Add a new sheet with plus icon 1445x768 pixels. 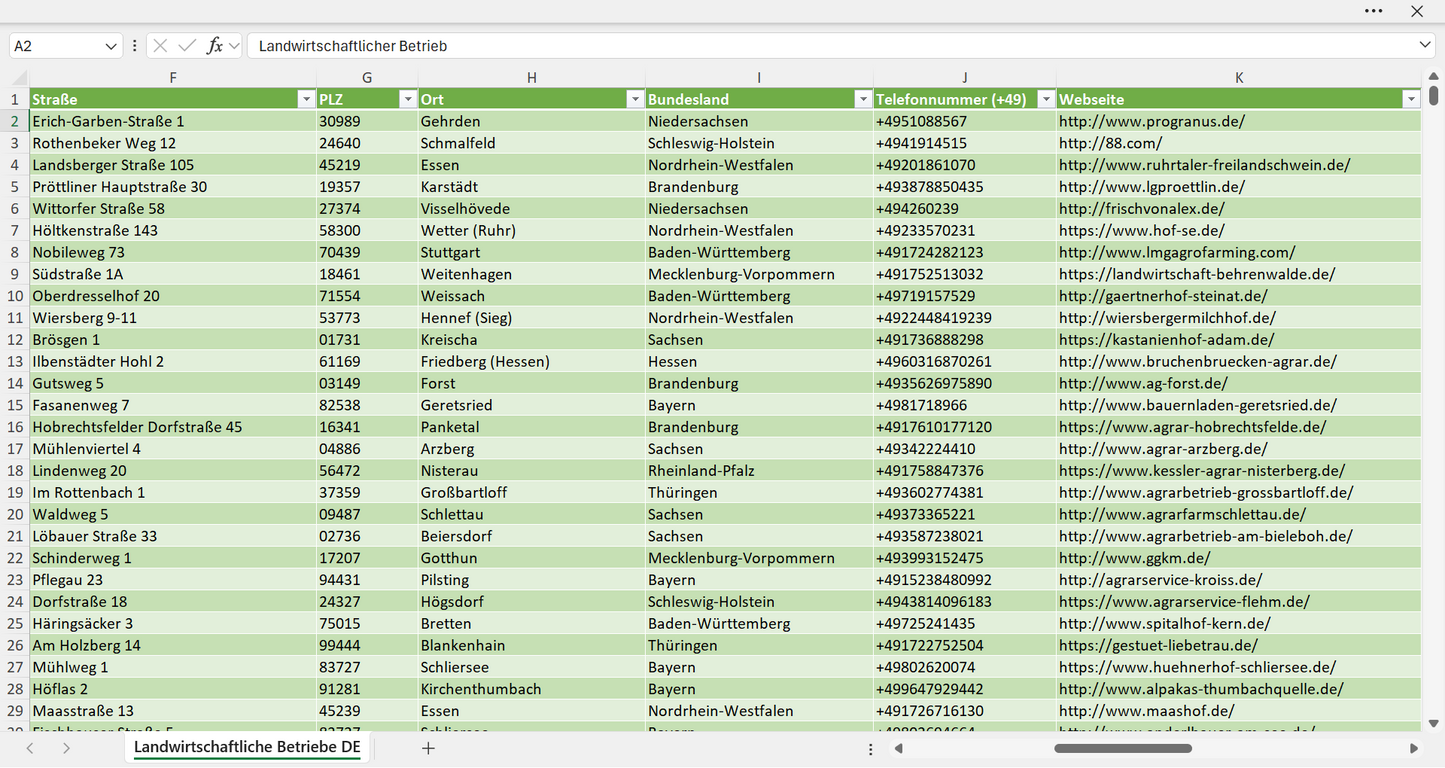point(428,748)
